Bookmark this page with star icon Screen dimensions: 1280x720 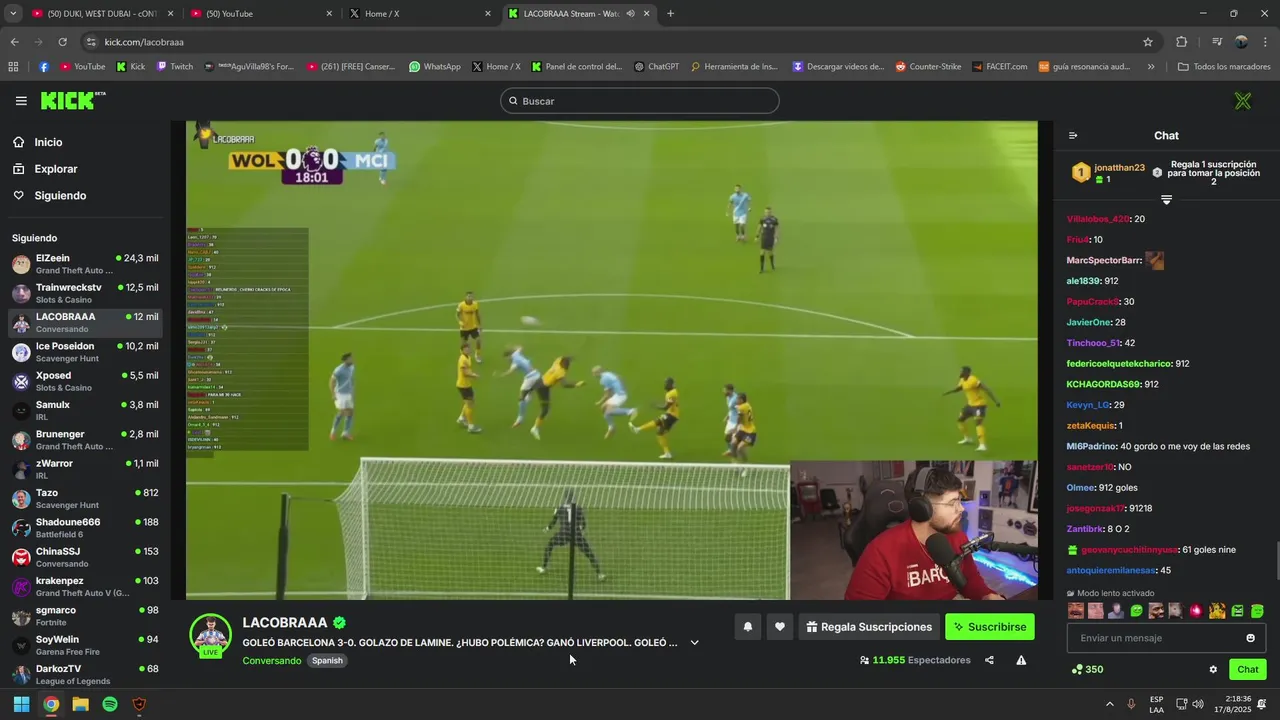click(1148, 42)
